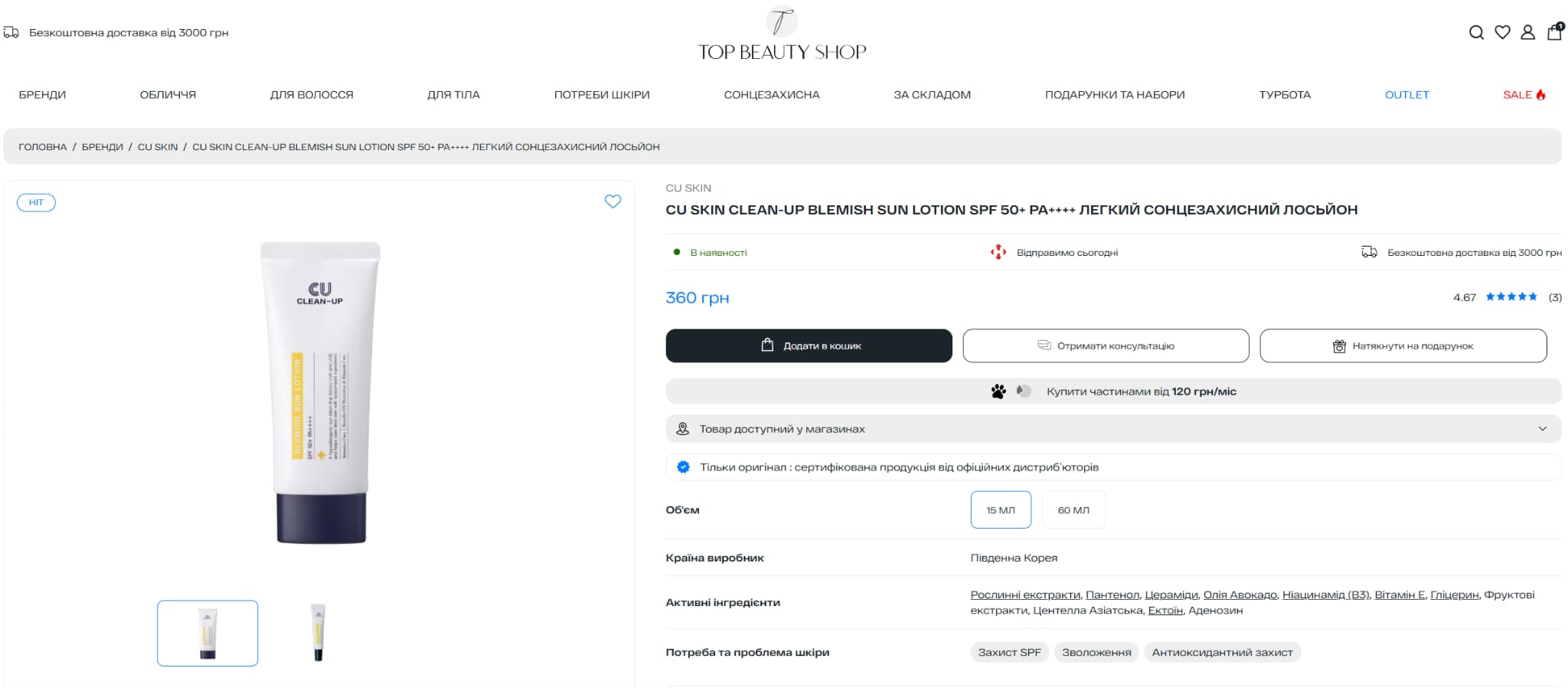
Task: Expand 'Товар доступний у магазинах' dropdown
Action: pos(1113,429)
